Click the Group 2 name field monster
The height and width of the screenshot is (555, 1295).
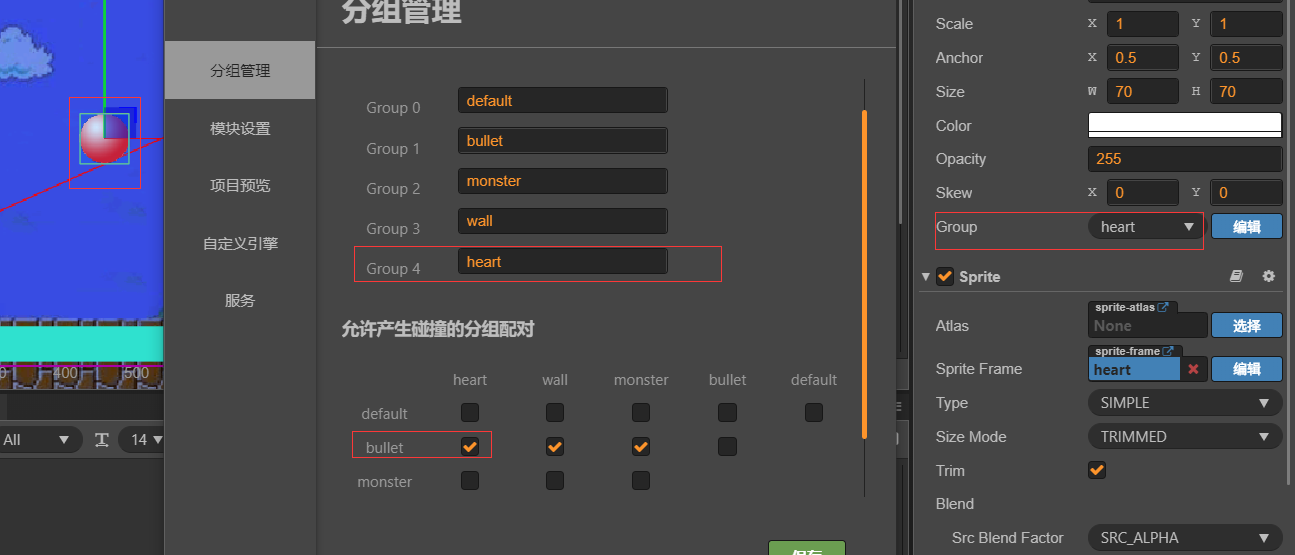[x=563, y=181]
